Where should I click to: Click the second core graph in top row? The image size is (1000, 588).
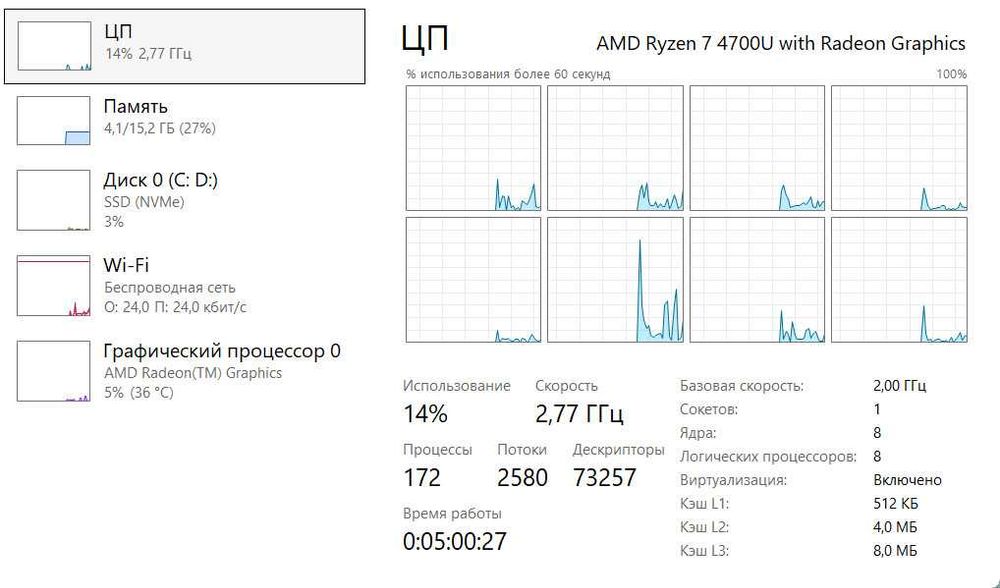click(616, 148)
